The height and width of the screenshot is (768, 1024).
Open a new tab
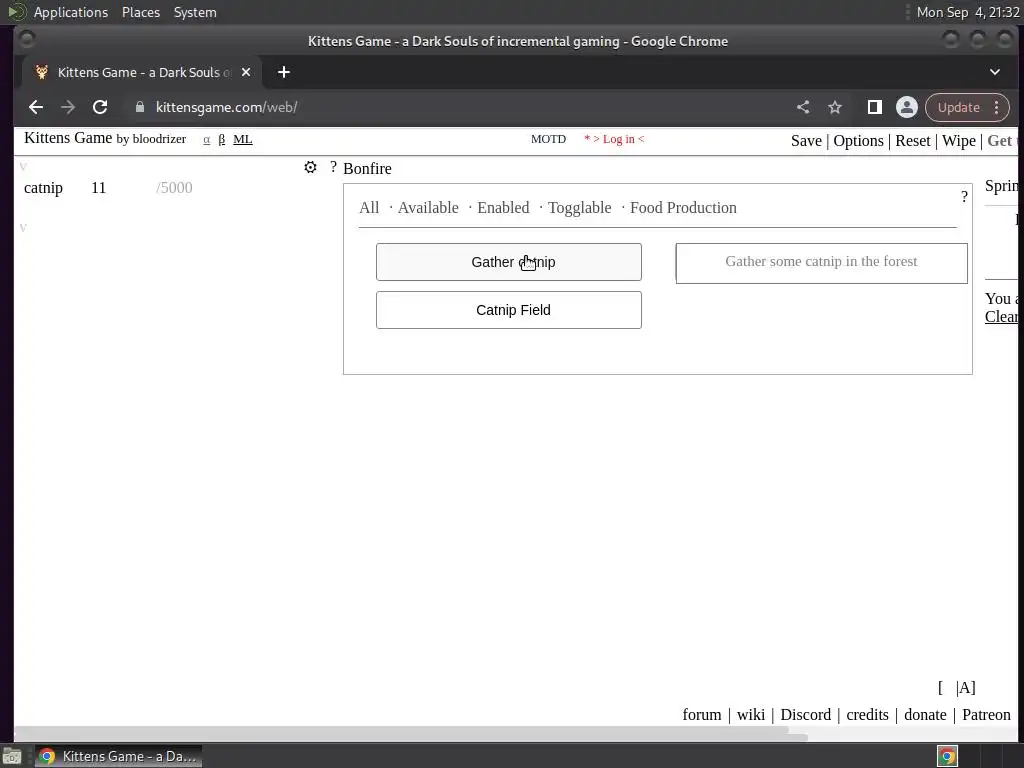point(283,72)
